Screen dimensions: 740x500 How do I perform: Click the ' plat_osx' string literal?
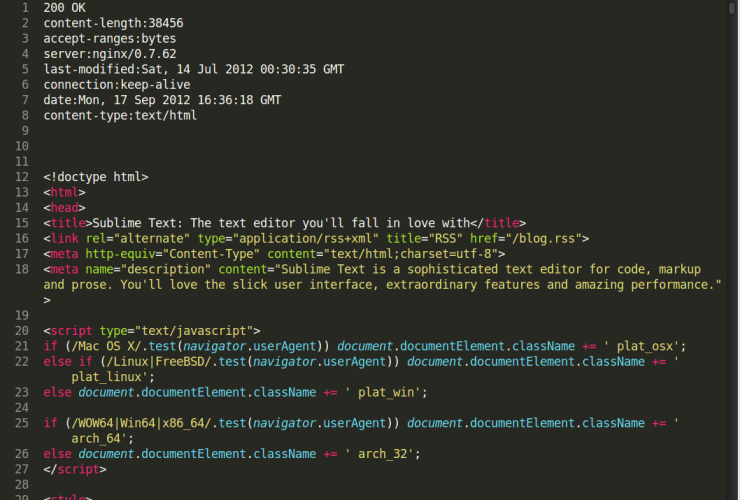click(647, 346)
